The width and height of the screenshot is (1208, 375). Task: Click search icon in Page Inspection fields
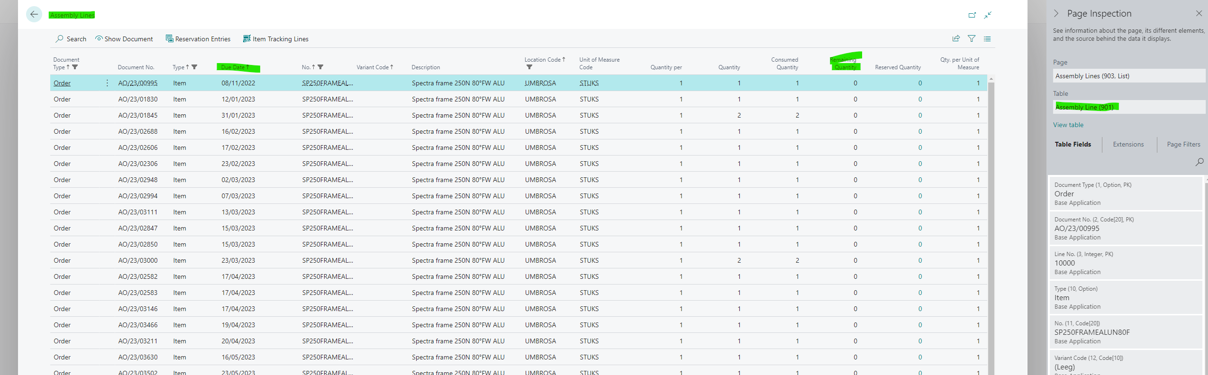coord(1199,161)
